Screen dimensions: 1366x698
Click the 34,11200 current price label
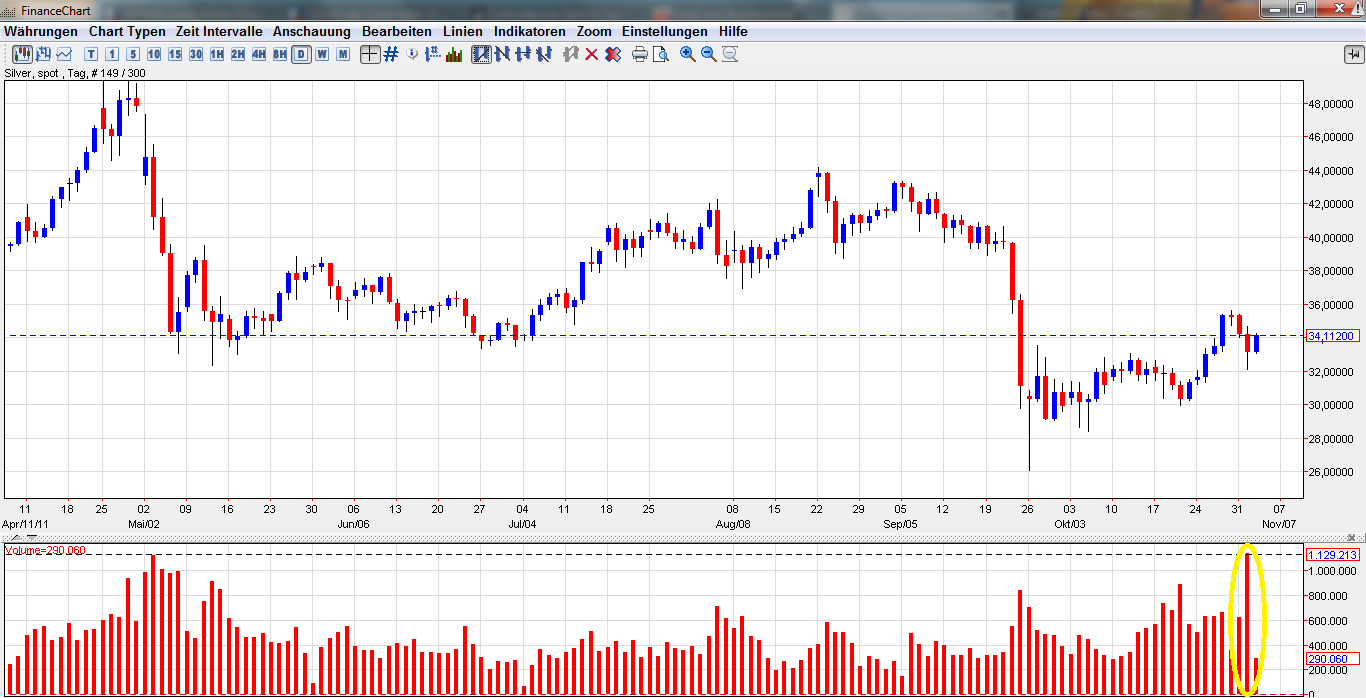1332,336
